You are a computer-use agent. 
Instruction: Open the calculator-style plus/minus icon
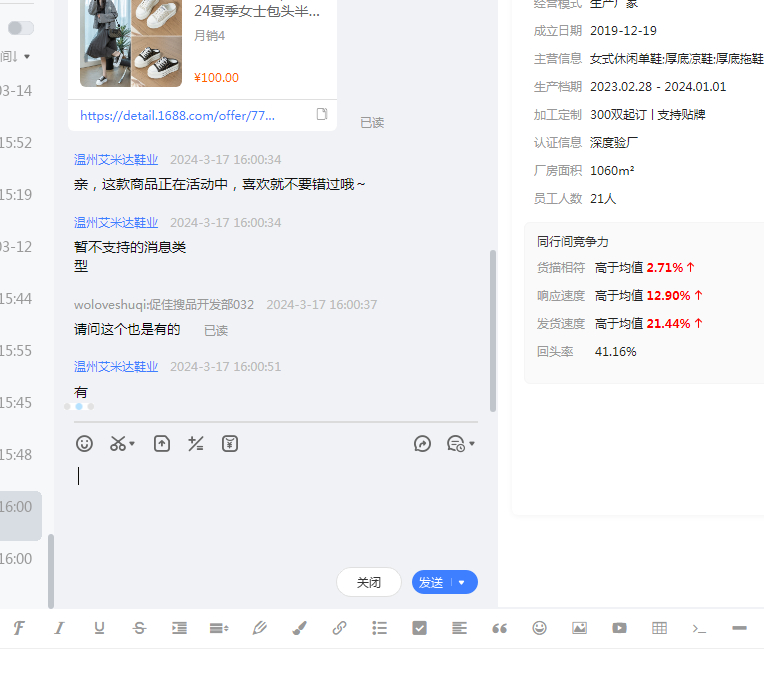(196, 444)
